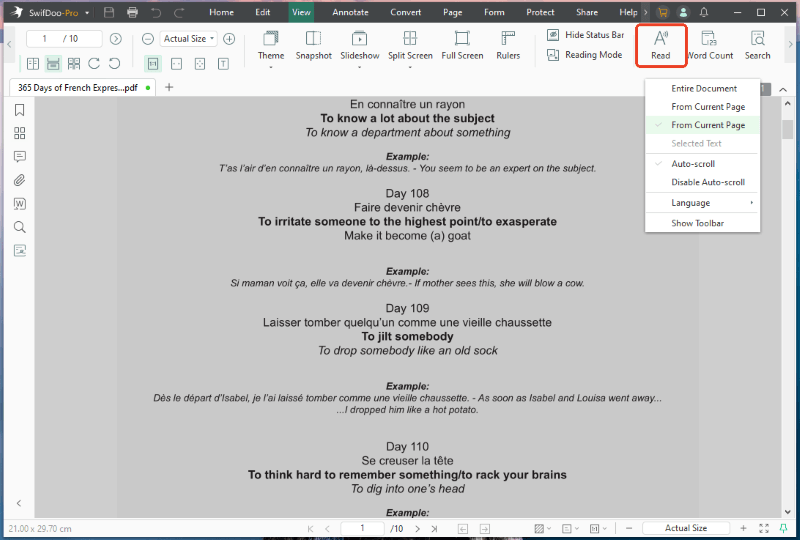800x540 pixels.
Task: Click status bar page number field
Action: [x=362, y=528]
